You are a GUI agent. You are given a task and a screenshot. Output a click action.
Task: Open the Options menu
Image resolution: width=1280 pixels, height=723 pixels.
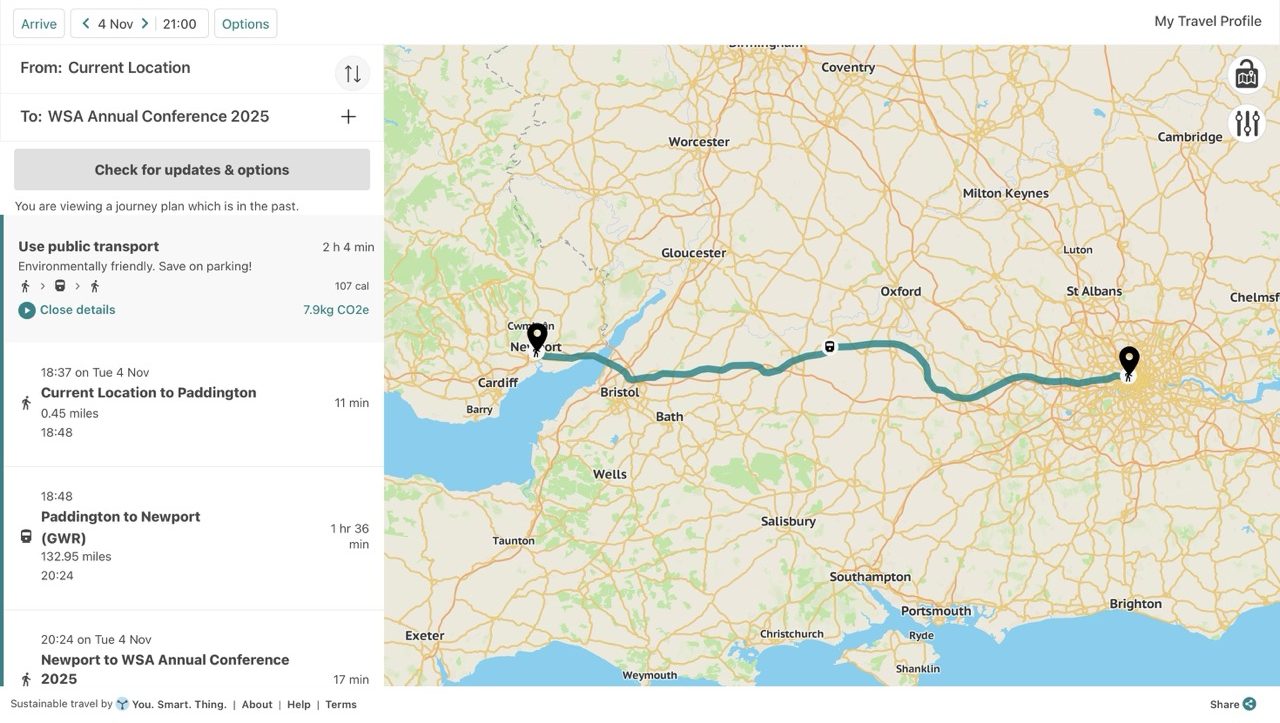point(245,24)
